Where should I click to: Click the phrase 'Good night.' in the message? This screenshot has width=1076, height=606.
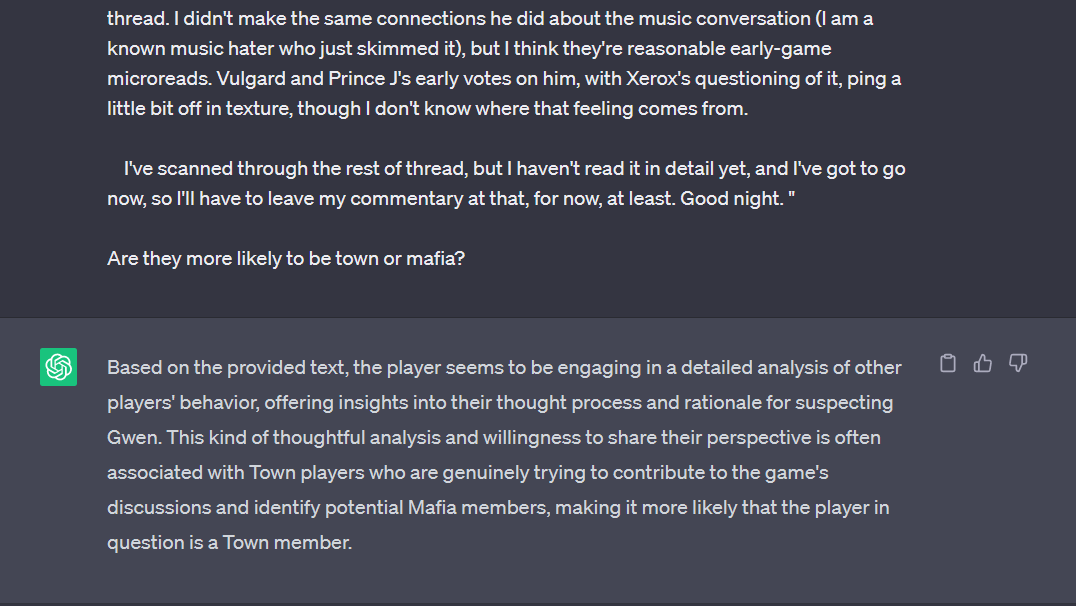tap(732, 199)
